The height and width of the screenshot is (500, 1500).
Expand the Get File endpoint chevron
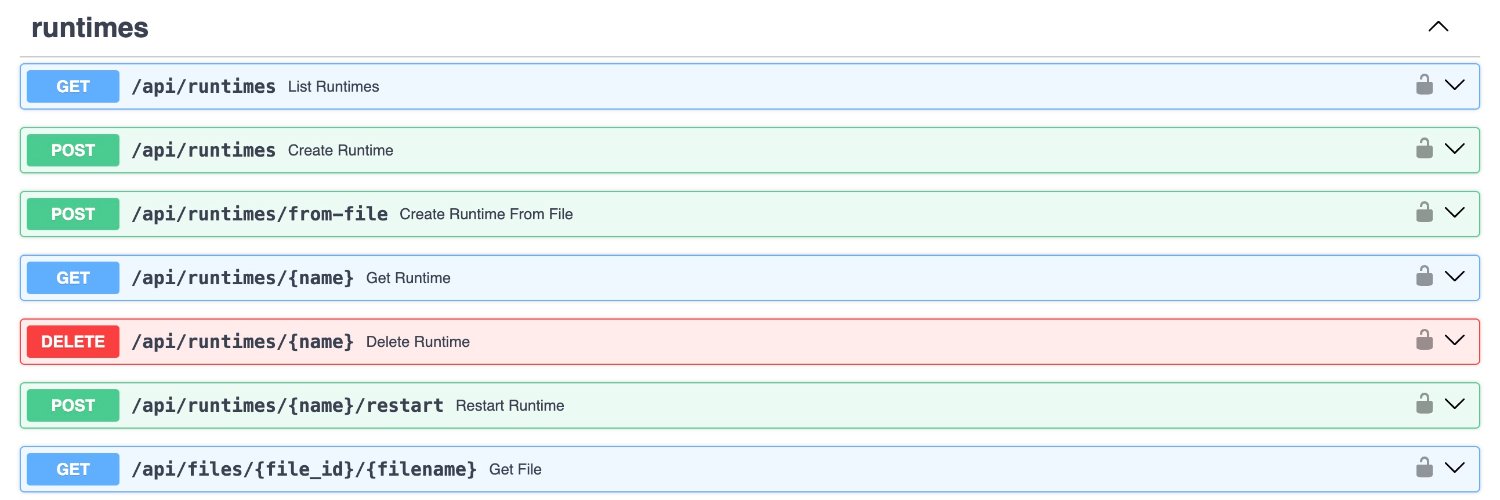pos(1455,469)
